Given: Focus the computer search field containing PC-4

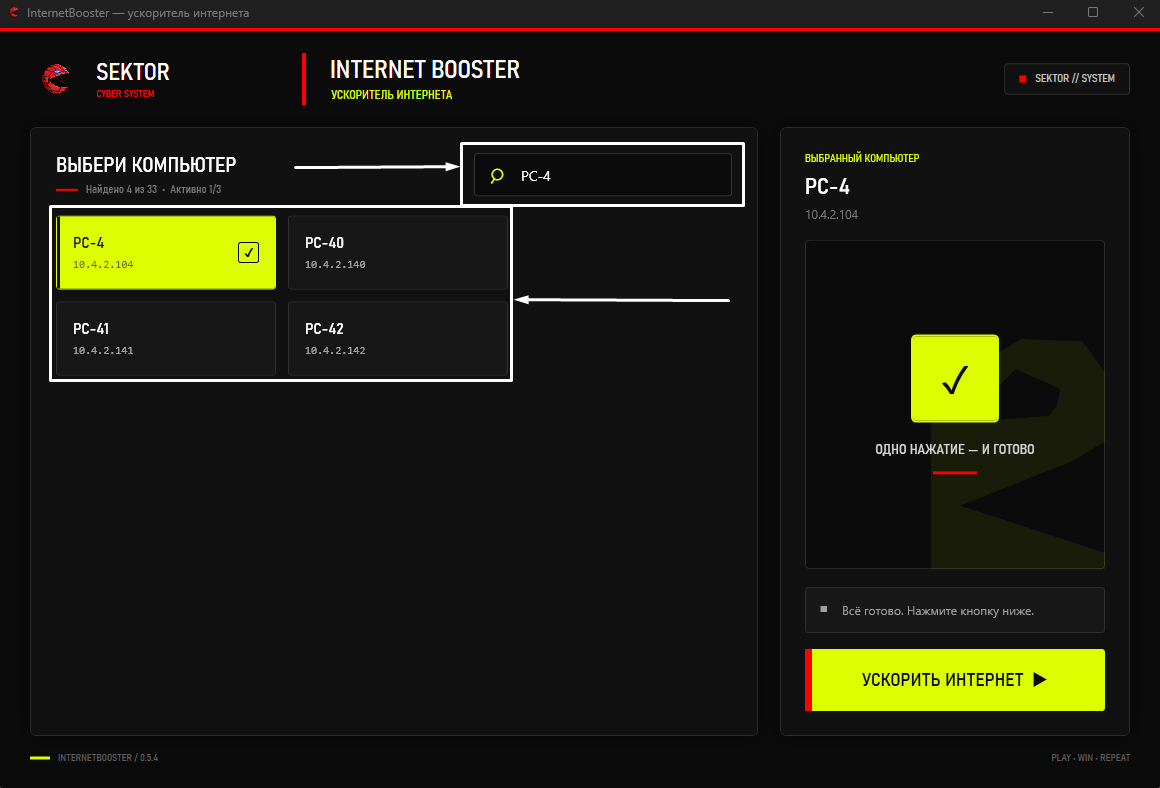Looking at the screenshot, I should 602,175.
